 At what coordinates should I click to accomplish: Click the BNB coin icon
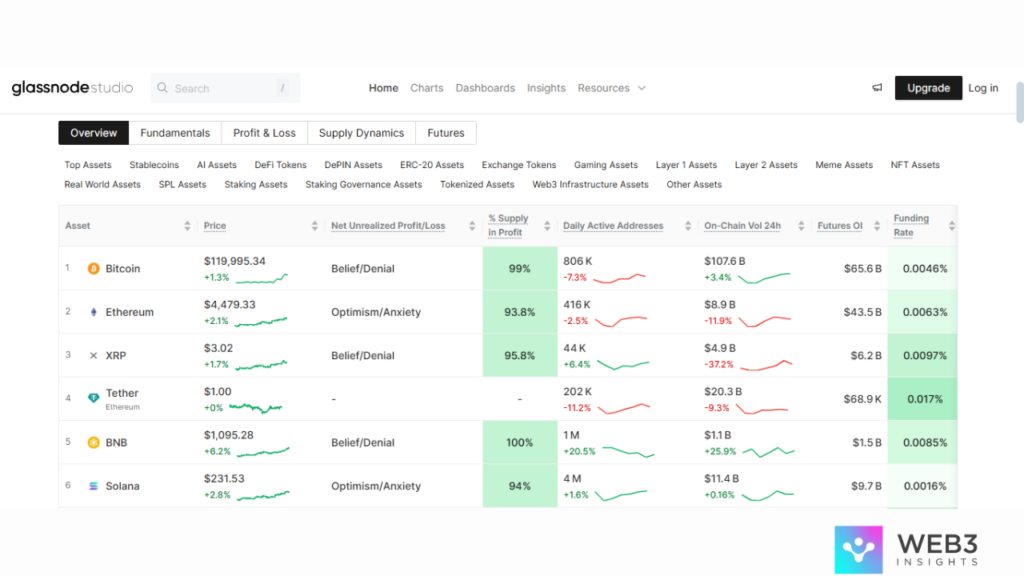click(x=93, y=442)
